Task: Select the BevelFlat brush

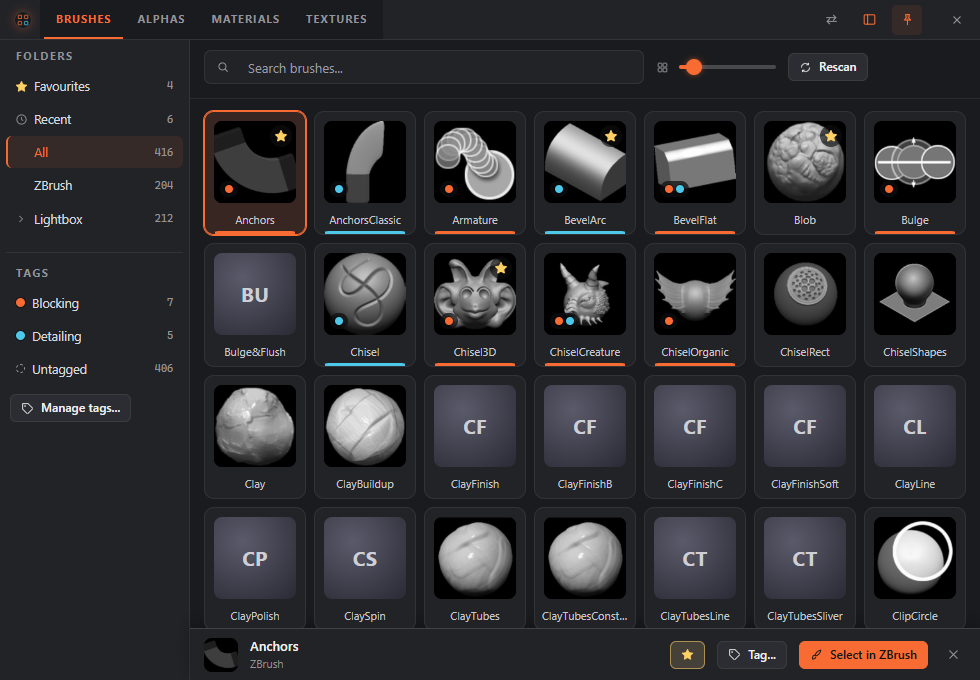Action: [695, 173]
